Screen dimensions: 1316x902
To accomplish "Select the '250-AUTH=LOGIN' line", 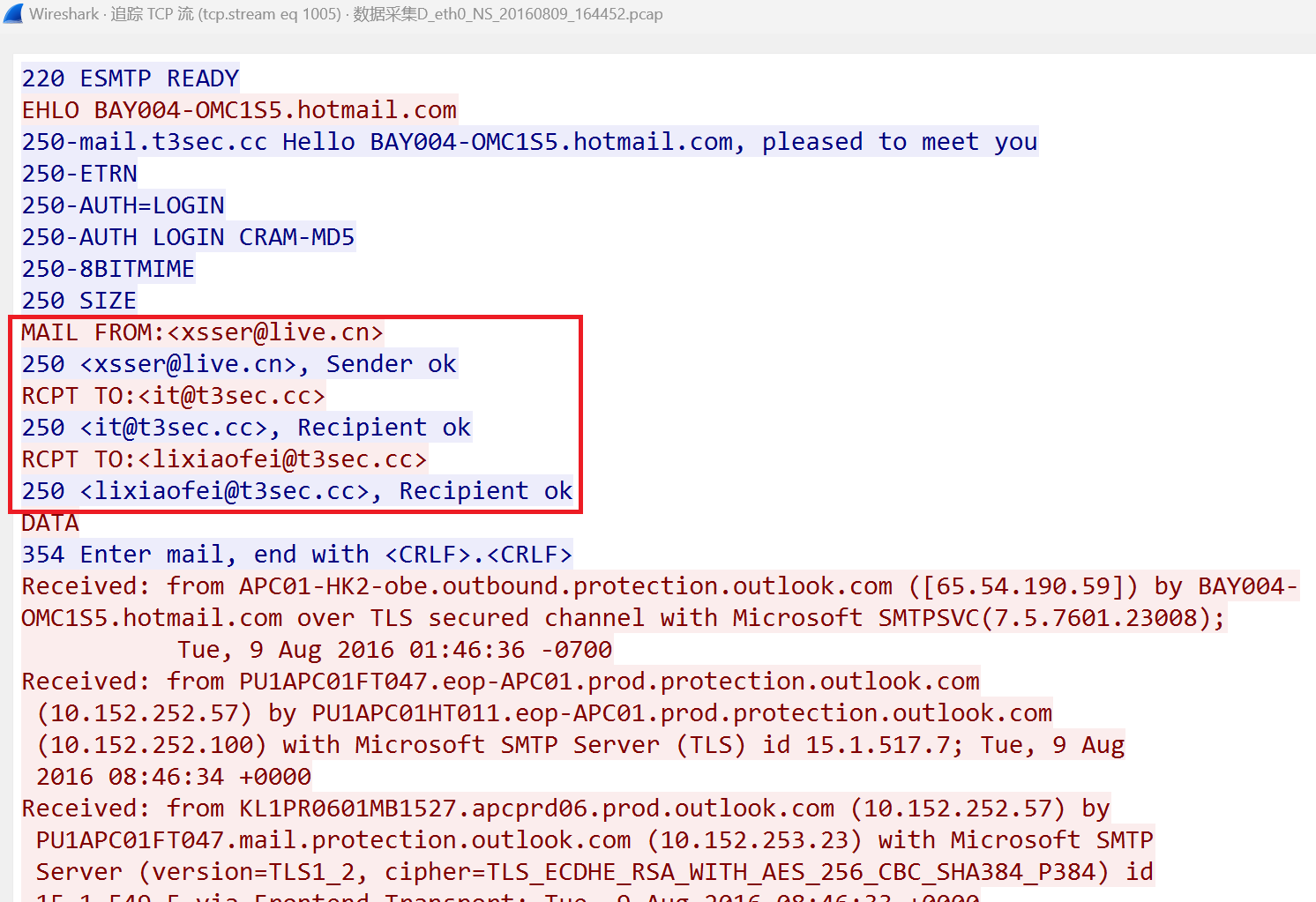I will 123,205.
